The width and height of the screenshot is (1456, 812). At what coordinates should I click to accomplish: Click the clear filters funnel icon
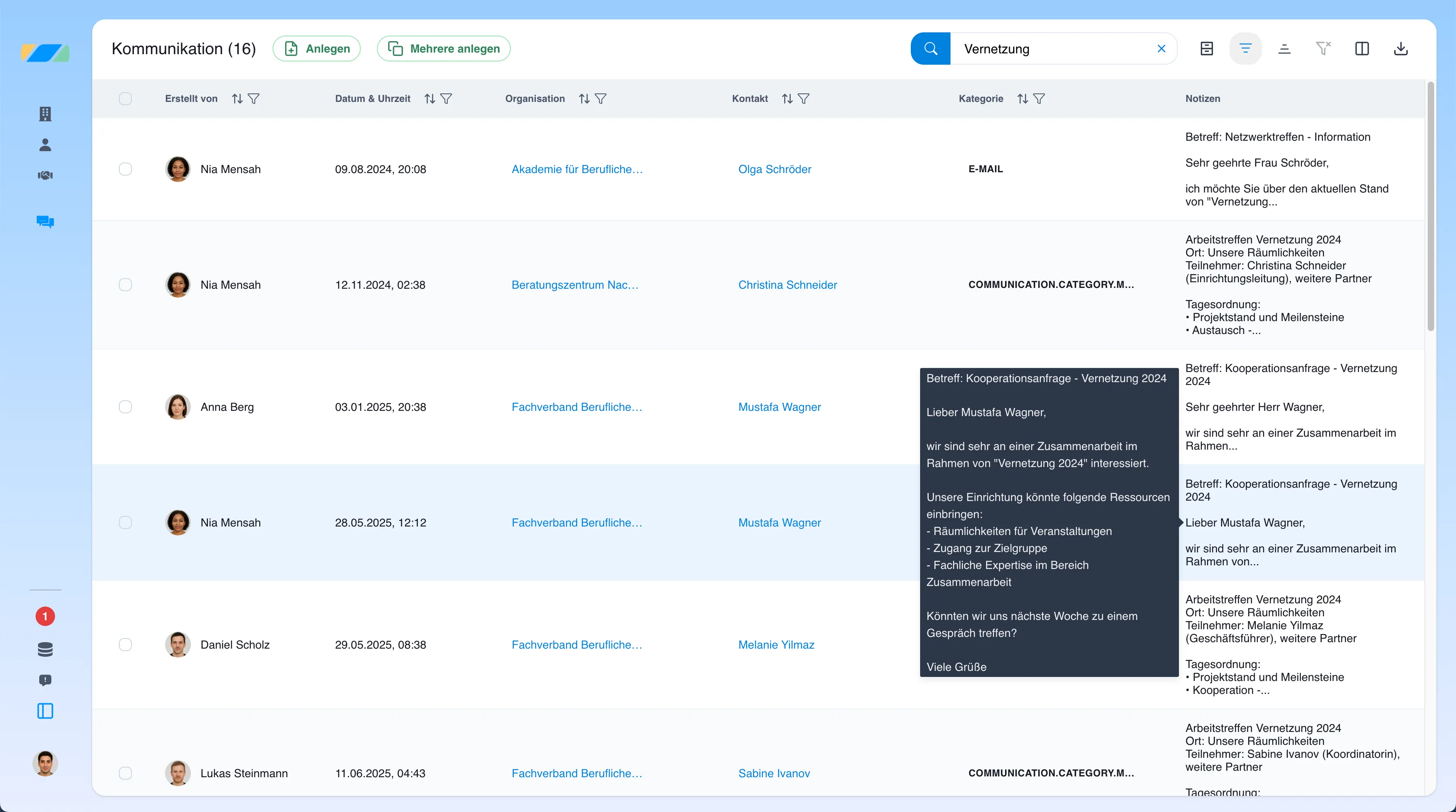(1323, 49)
